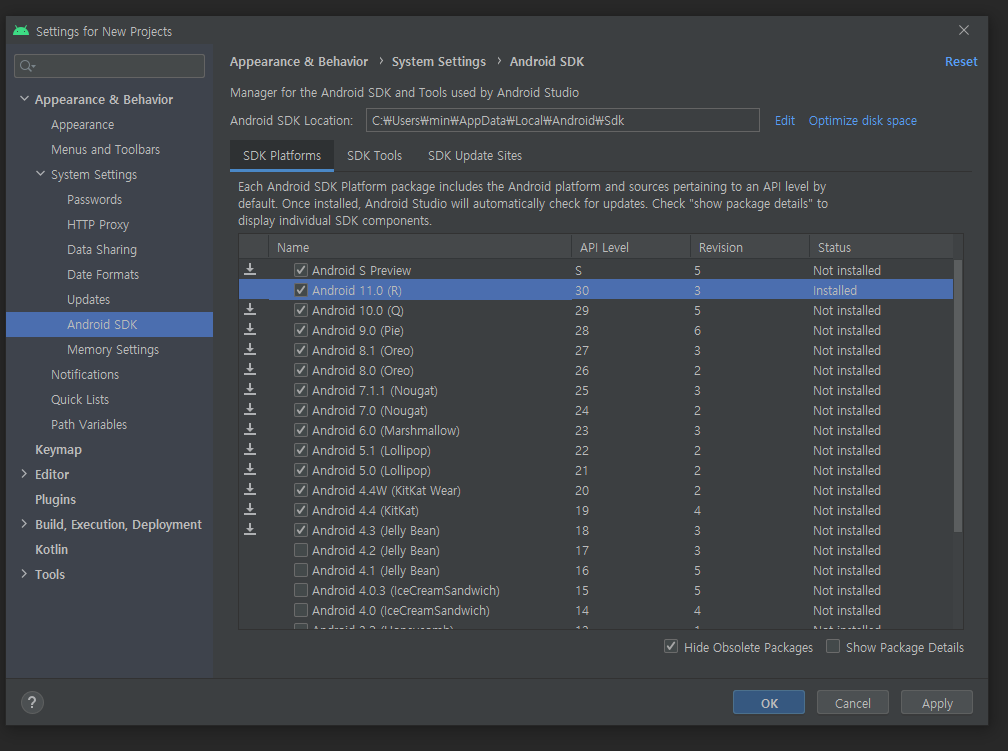Confirm with the OK button
This screenshot has width=1008, height=751.
point(769,703)
